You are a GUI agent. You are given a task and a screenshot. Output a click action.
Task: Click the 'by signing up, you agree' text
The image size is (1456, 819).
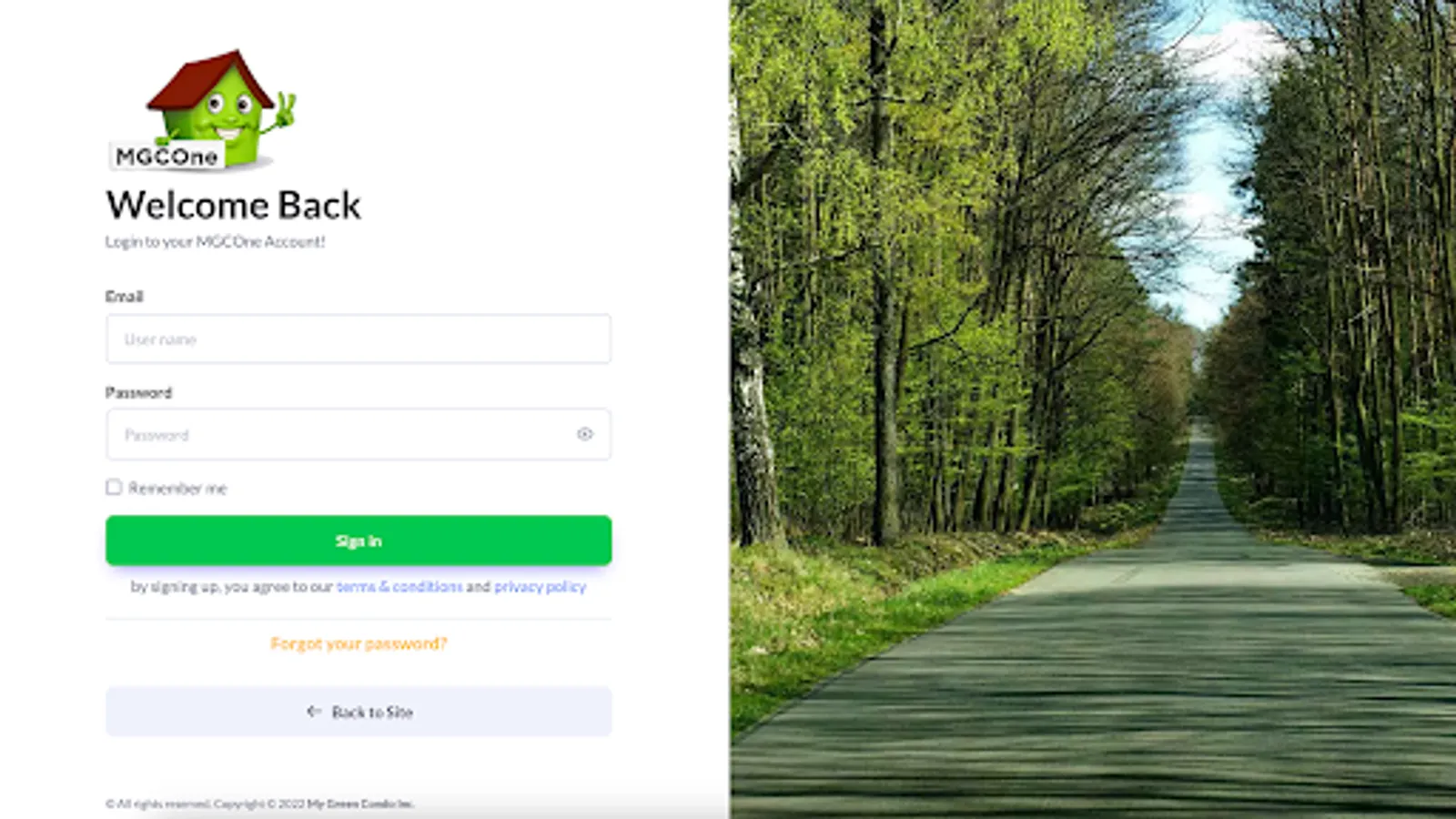232,587
